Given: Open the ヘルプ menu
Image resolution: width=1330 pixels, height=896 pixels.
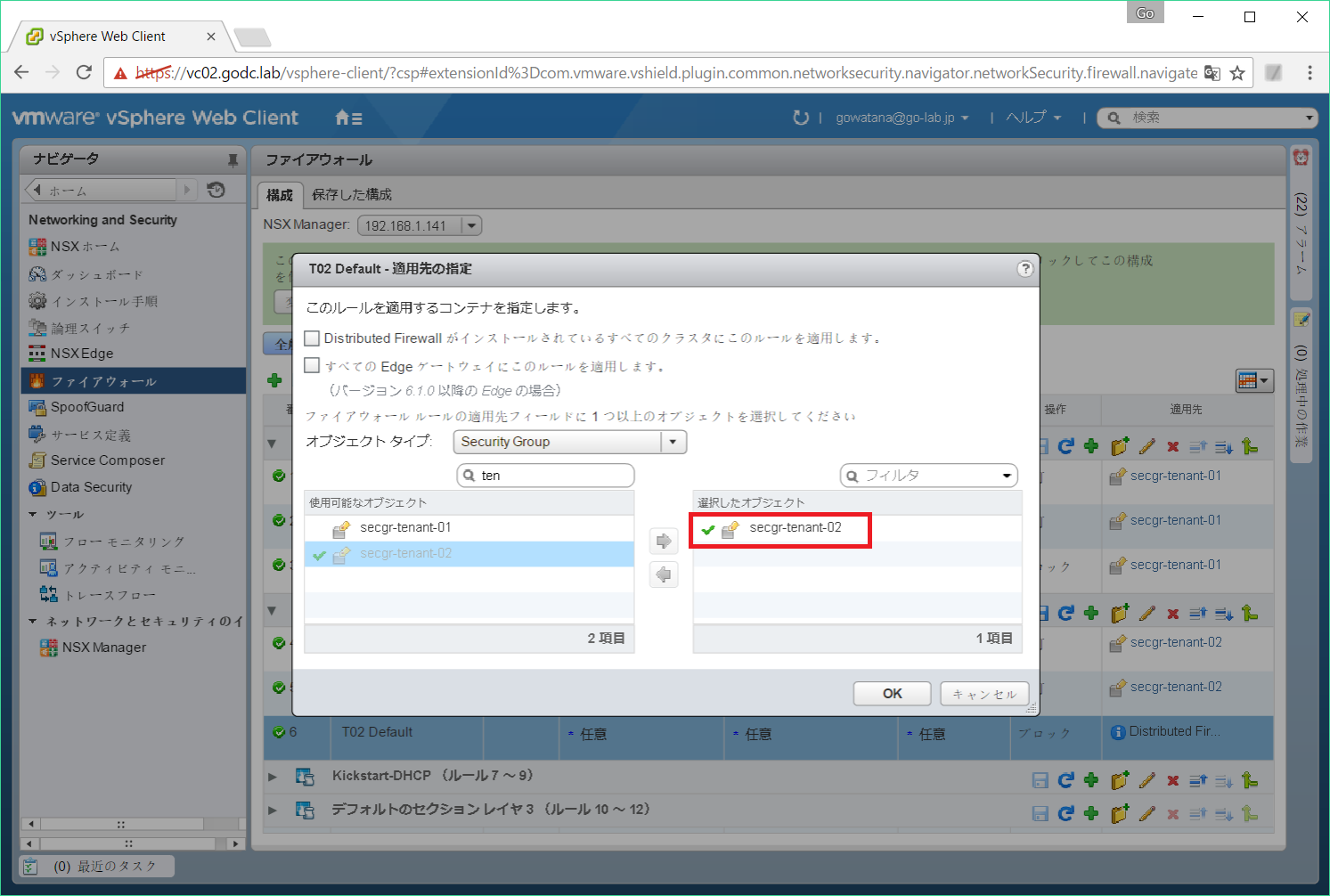Looking at the screenshot, I should point(1033,118).
